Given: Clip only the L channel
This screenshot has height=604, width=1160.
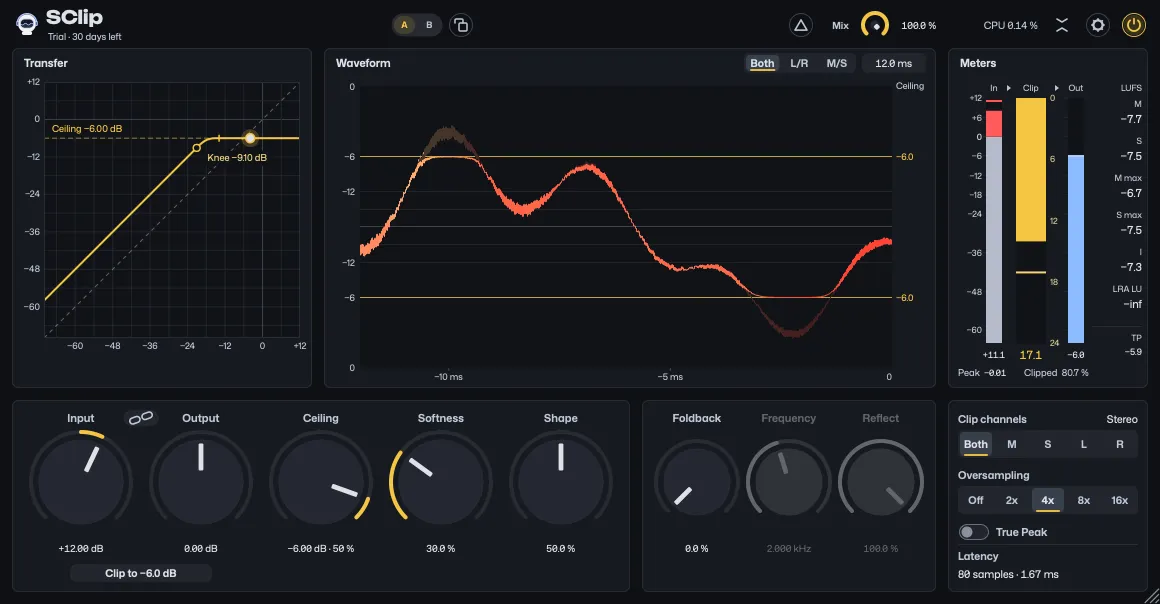Looking at the screenshot, I should tap(1084, 444).
